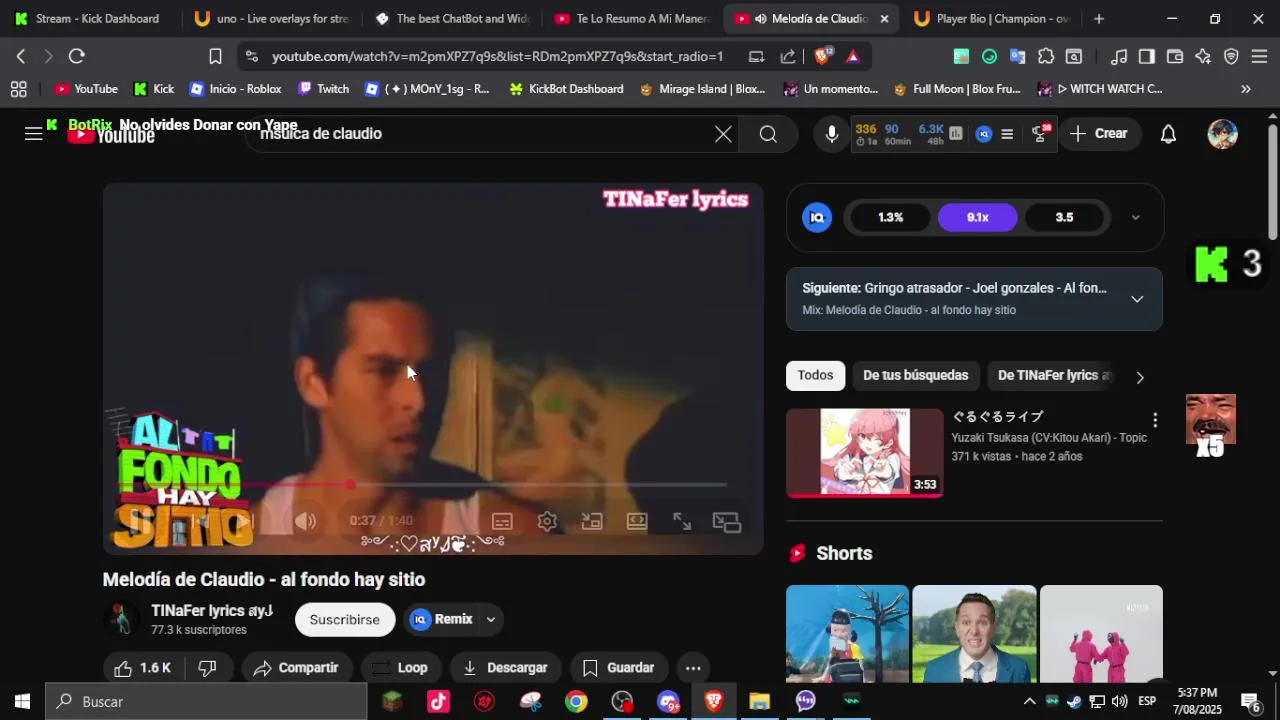Toggle Loop for this video
Image resolution: width=1280 pixels, height=720 pixels.
pos(400,668)
